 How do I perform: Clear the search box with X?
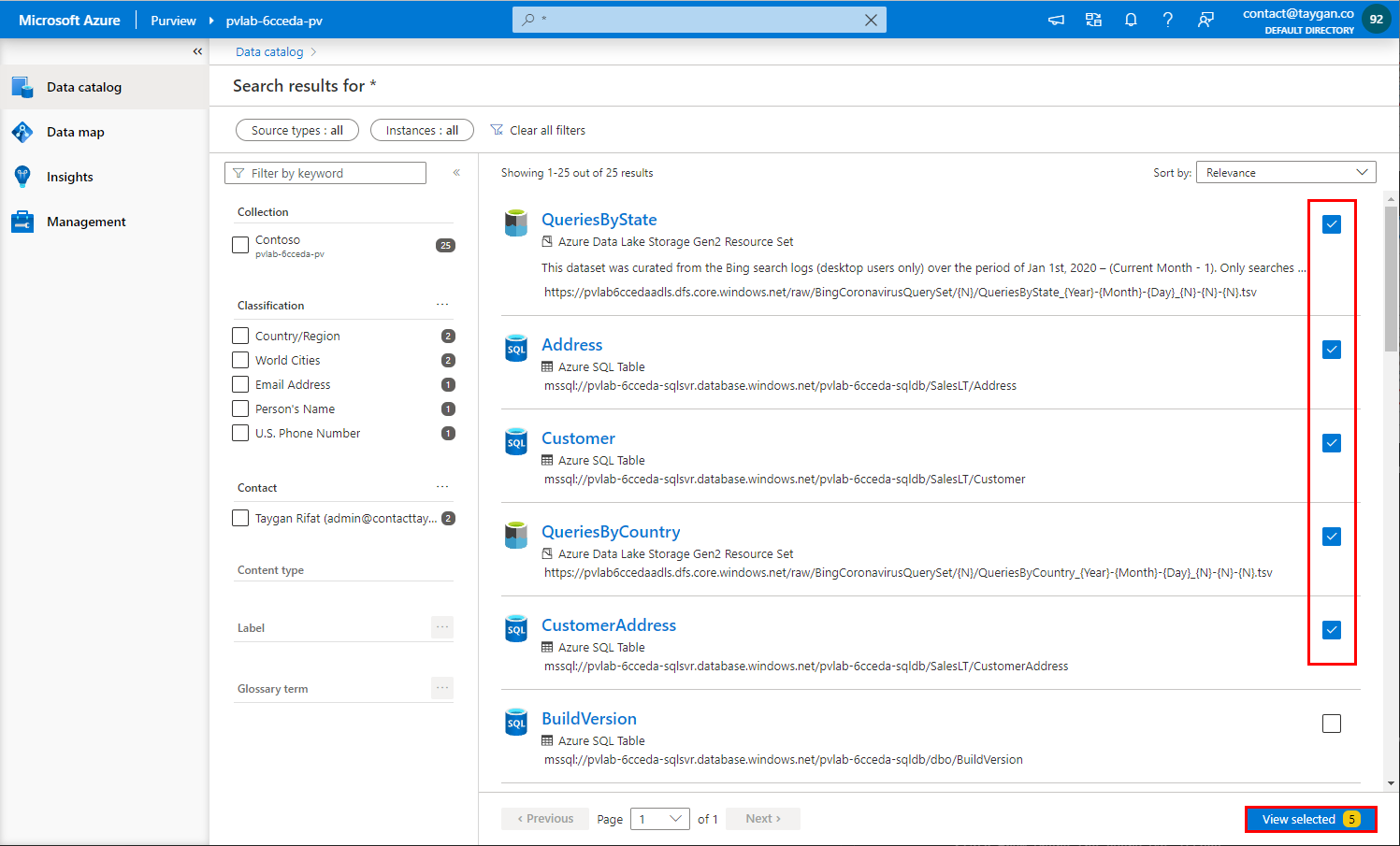point(871,20)
